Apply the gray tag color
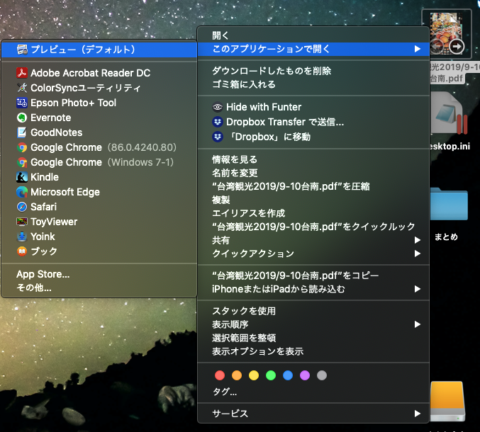The image size is (480, 432). pyautogui.click(x=322, y=375)
